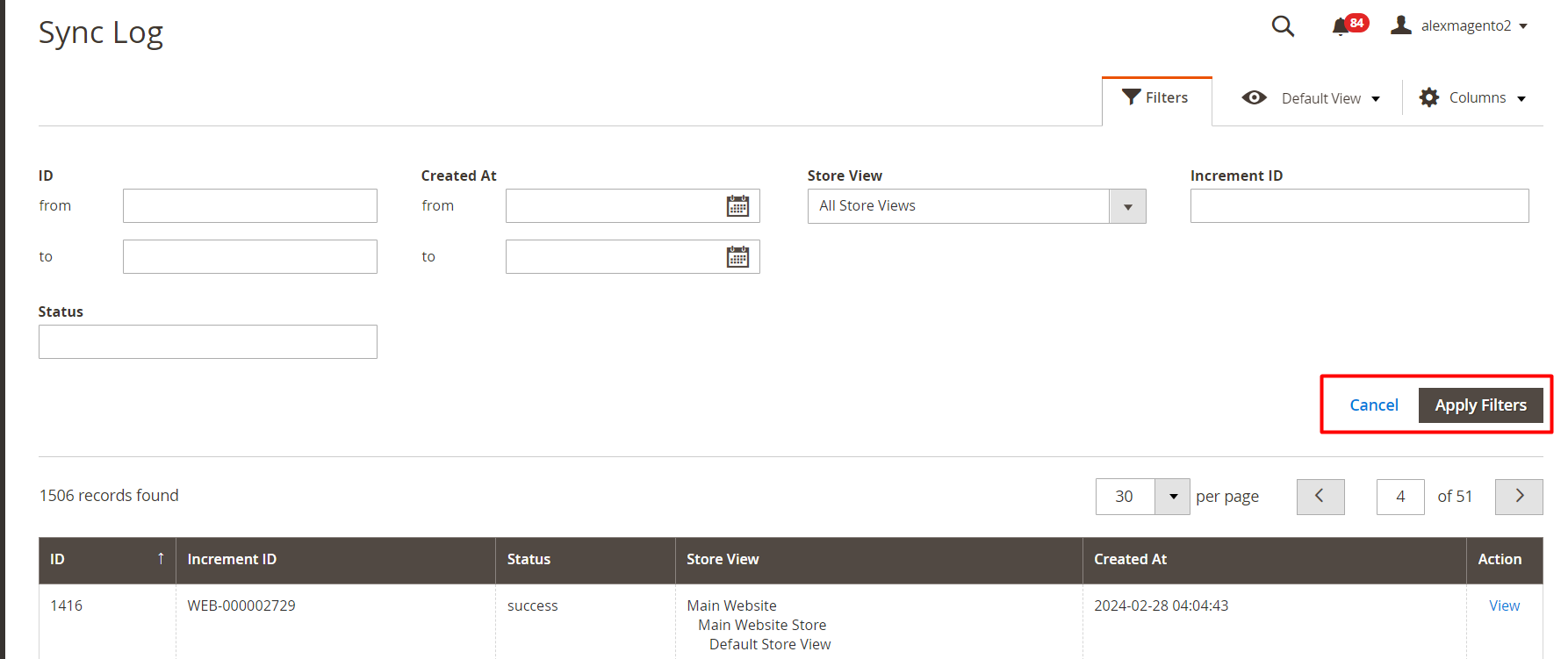Viewport: 1568px width, 659px height.
Task: Click the Increment ID filter field
Action: tap(1359, 206)
